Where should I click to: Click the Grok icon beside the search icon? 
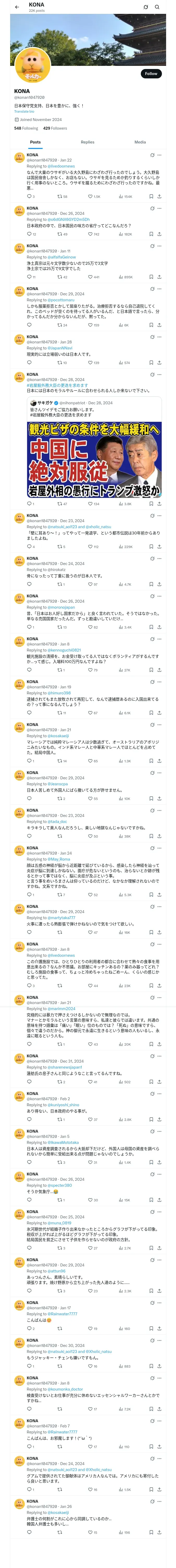click(146, 7)
